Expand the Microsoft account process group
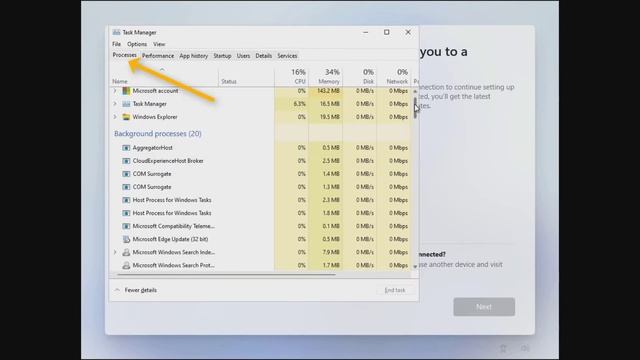 (115, 91)
